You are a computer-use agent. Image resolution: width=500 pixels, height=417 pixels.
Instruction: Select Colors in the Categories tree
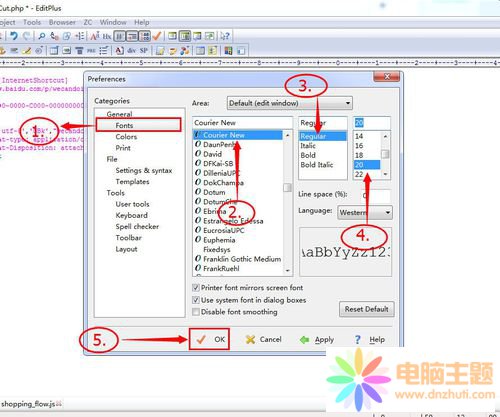pos(126,137)
